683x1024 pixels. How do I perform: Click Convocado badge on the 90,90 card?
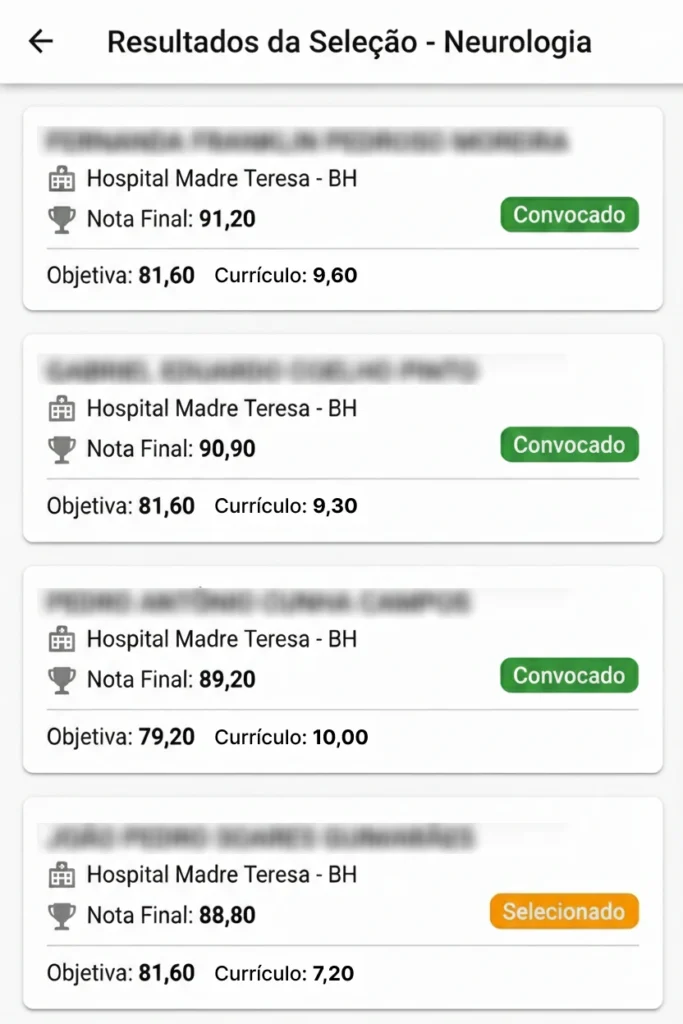pos(569,445)
